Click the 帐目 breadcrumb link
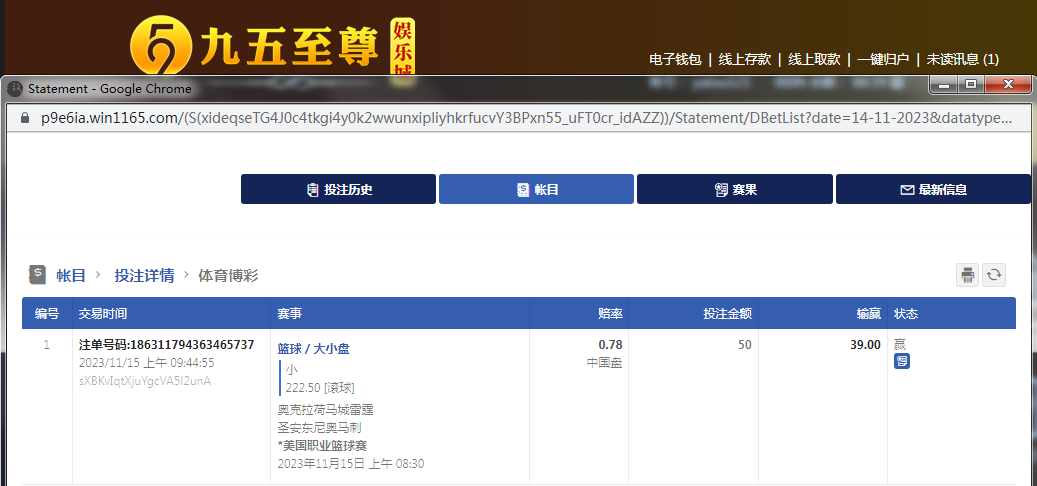 [x=71, y=276]
